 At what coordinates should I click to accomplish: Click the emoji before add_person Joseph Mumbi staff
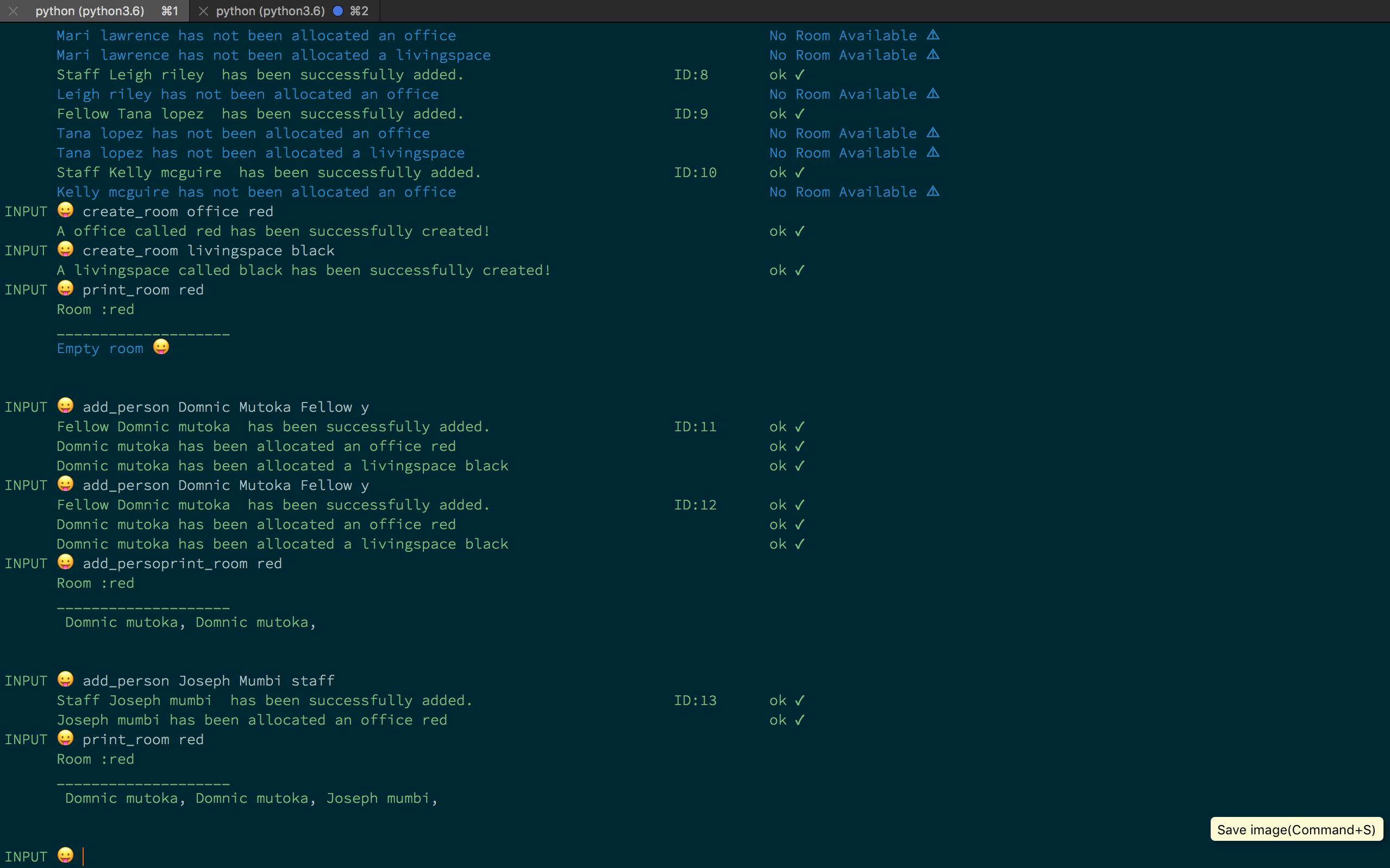[x=65, y=679]
